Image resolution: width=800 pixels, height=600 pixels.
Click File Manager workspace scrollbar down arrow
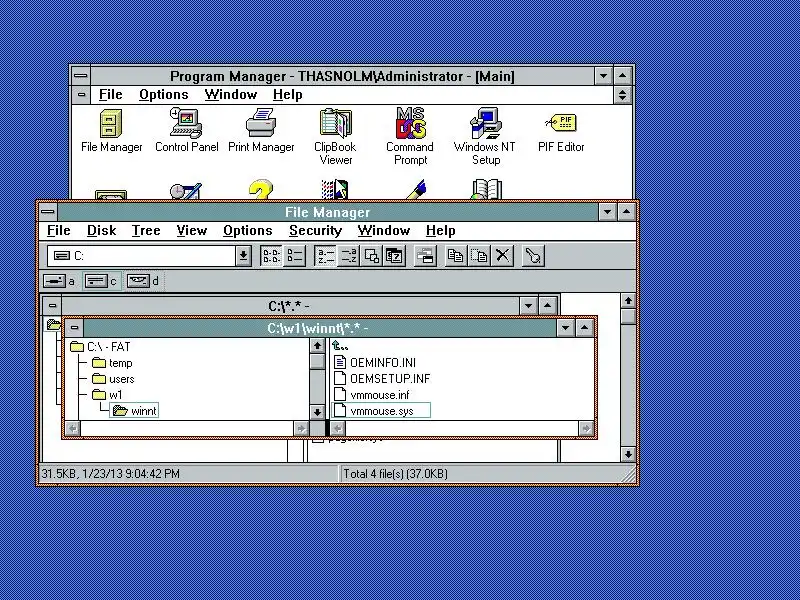pos(628,454)
